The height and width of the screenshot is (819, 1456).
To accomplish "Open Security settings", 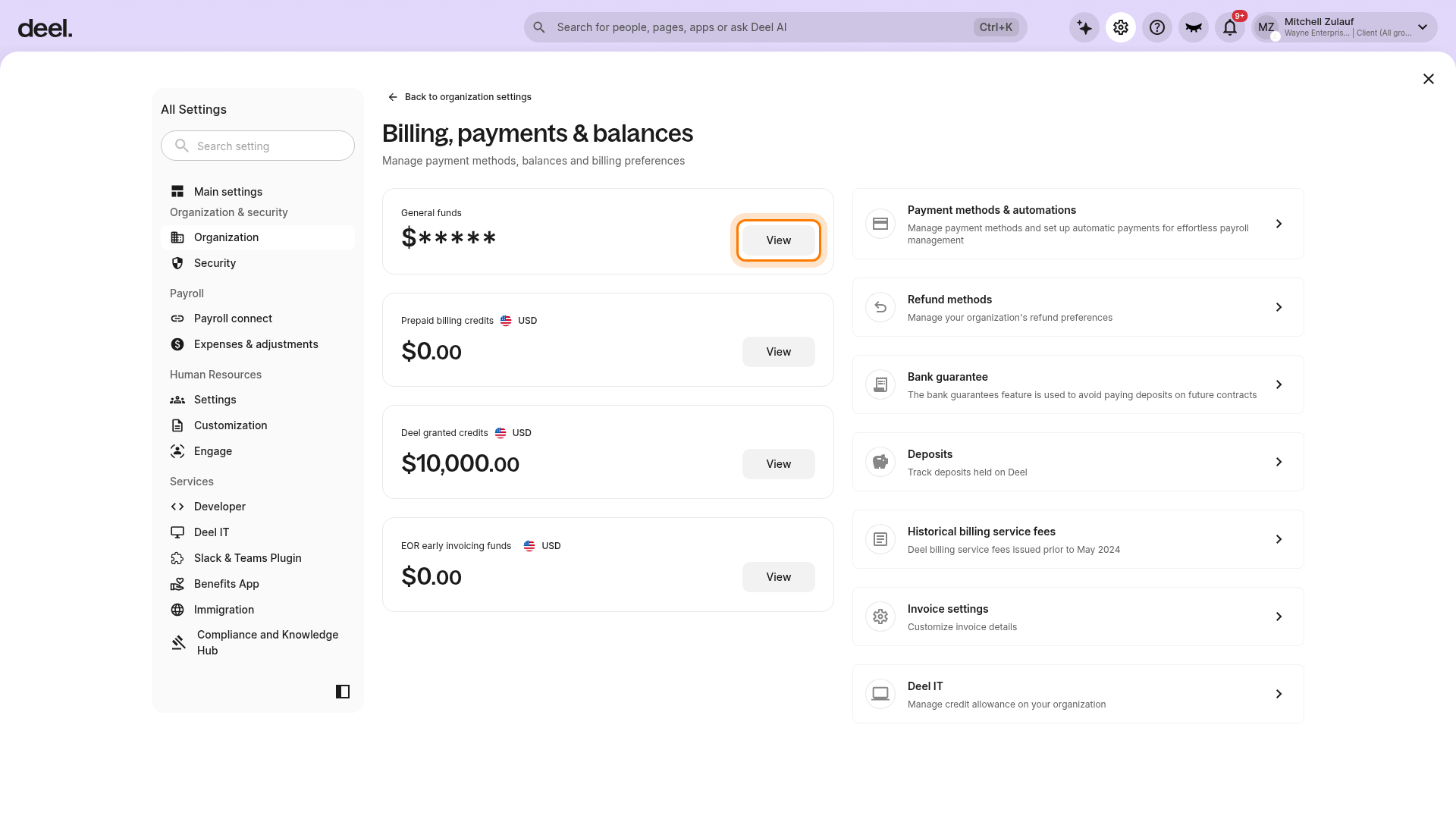I will tap(258, 263).
